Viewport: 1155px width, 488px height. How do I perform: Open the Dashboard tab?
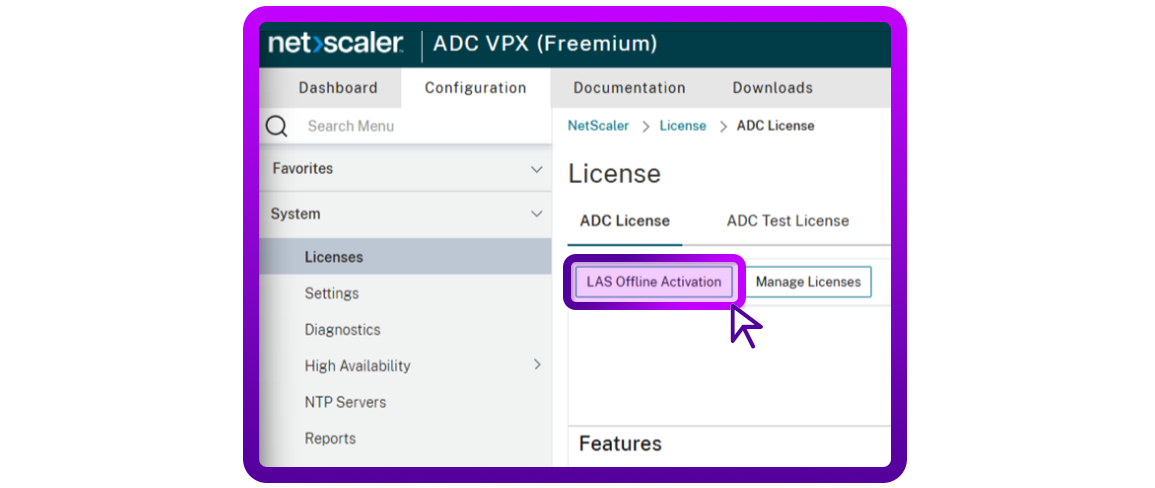(338, 88)
